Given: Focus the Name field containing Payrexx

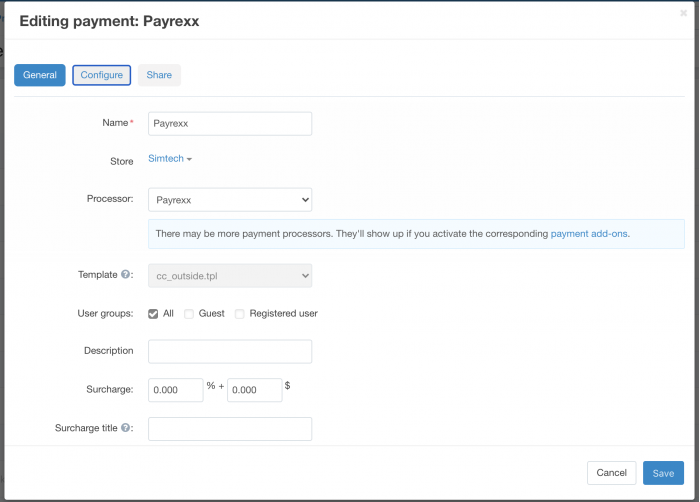Looking at the screenshot, I should click(x=230, y=124).
